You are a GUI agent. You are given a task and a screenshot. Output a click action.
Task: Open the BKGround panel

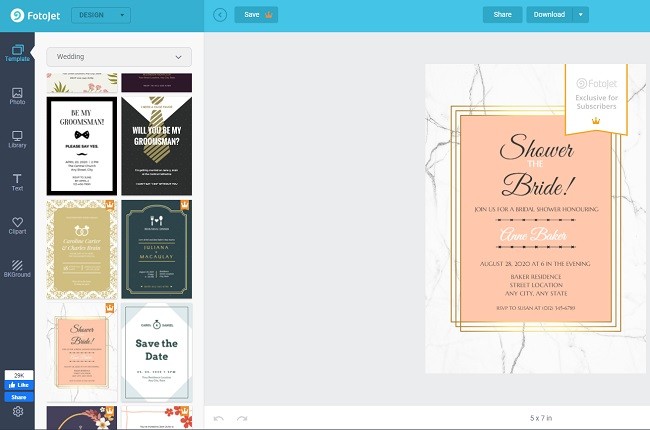[17, 269]
